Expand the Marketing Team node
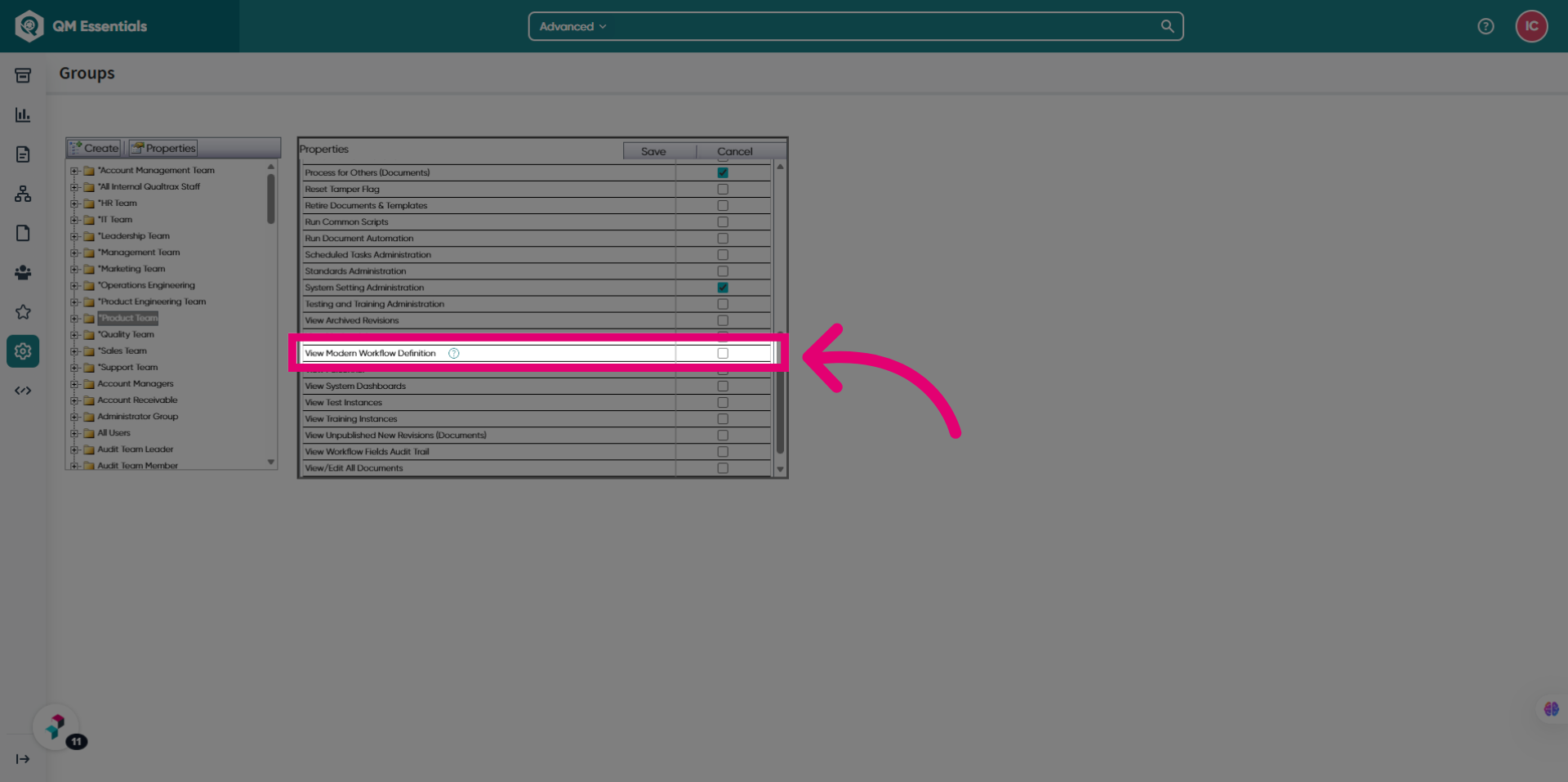This screenshot has height=782, width=1568. [74, 269]
